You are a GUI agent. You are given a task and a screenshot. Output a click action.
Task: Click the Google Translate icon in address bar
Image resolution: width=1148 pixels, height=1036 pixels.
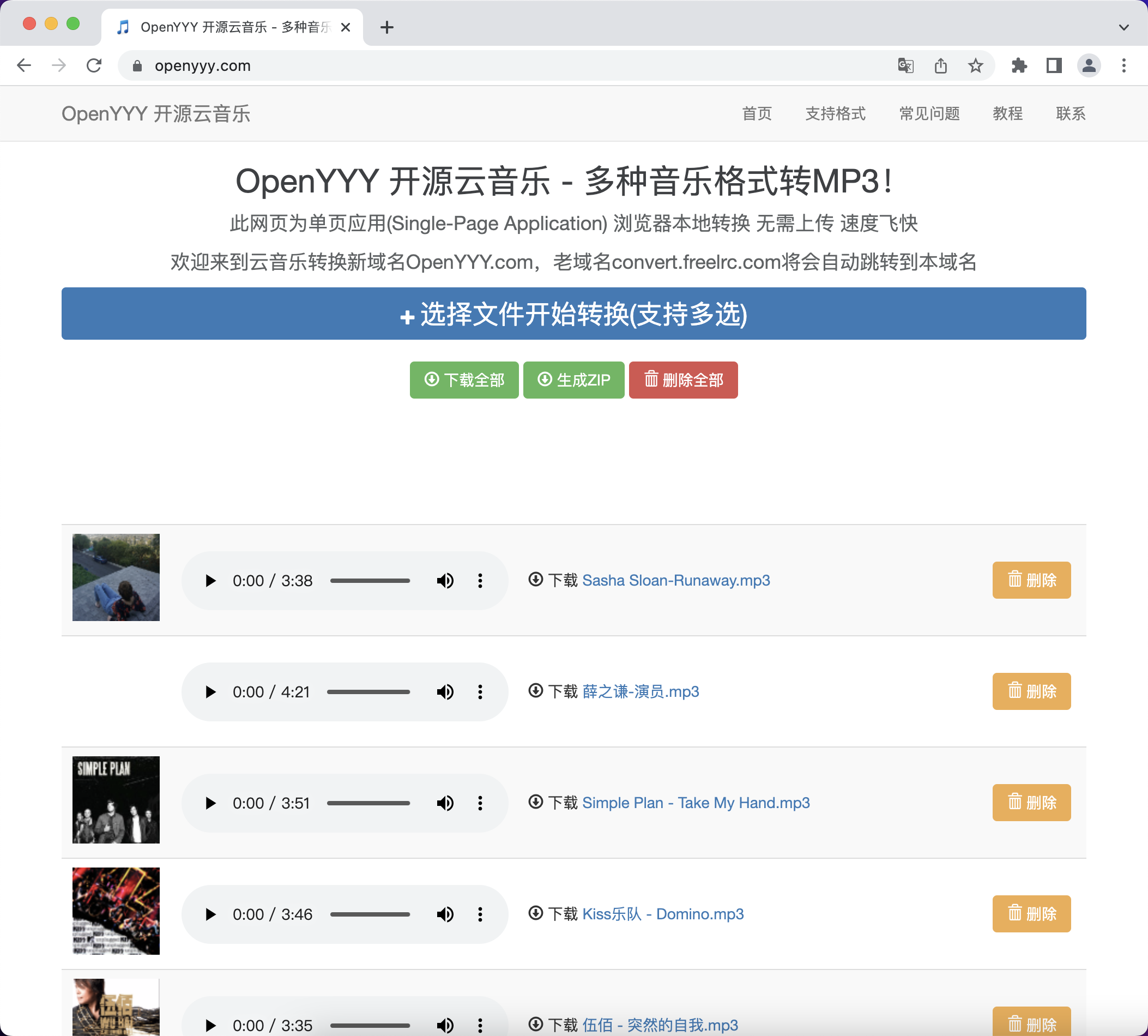pos(905,65)
